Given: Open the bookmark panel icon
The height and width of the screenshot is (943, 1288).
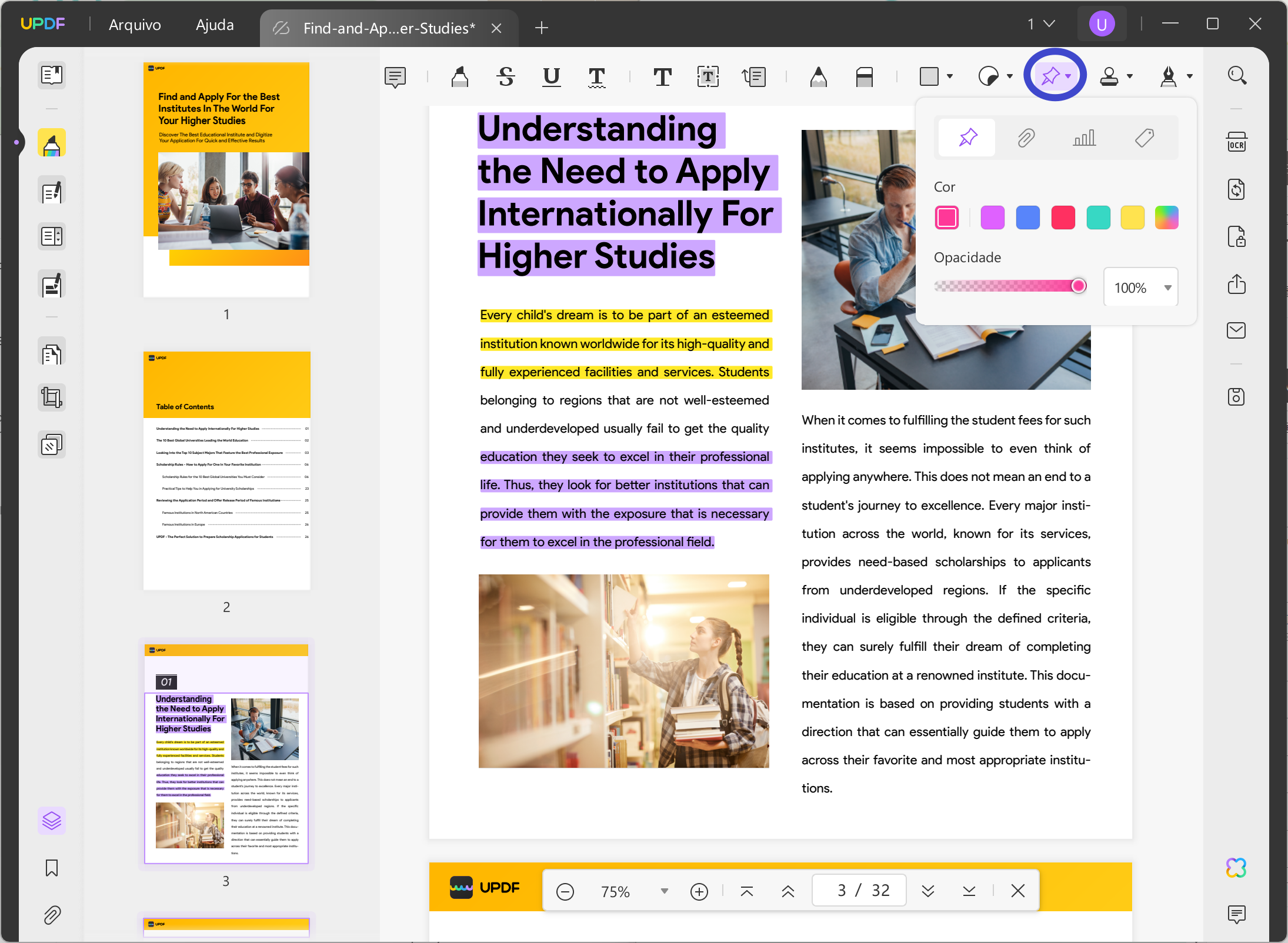Looking at the screenshot, I should (x=52, y=868).
